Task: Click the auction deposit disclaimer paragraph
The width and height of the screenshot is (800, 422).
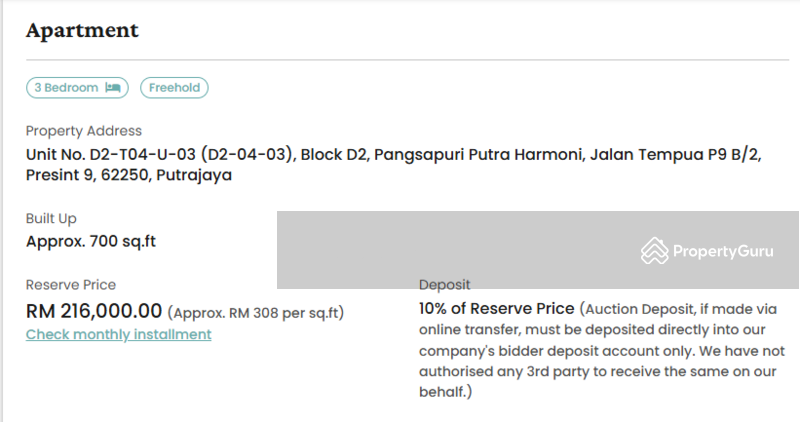Action: 602,351
